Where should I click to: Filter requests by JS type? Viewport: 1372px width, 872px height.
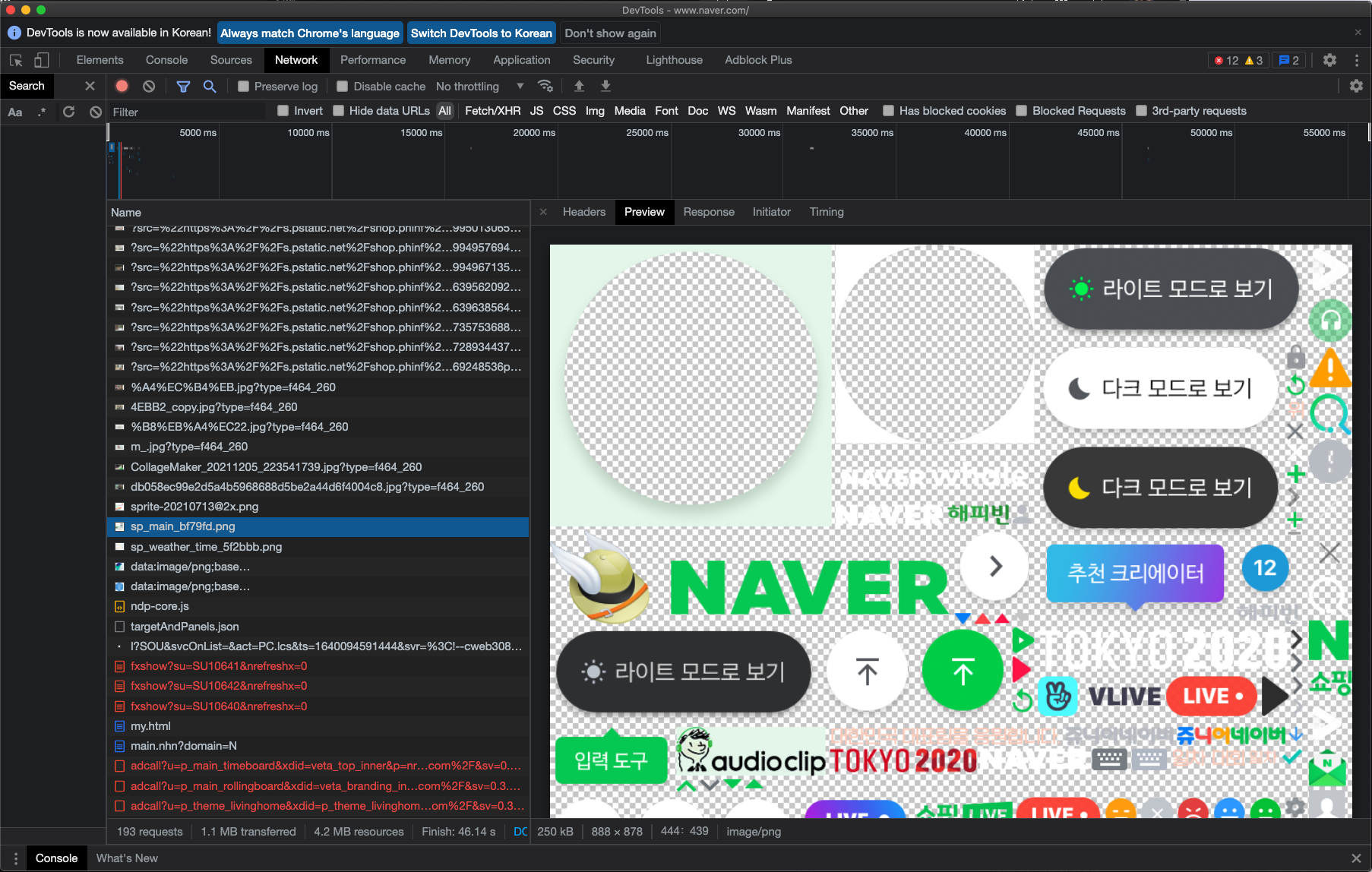536,111
